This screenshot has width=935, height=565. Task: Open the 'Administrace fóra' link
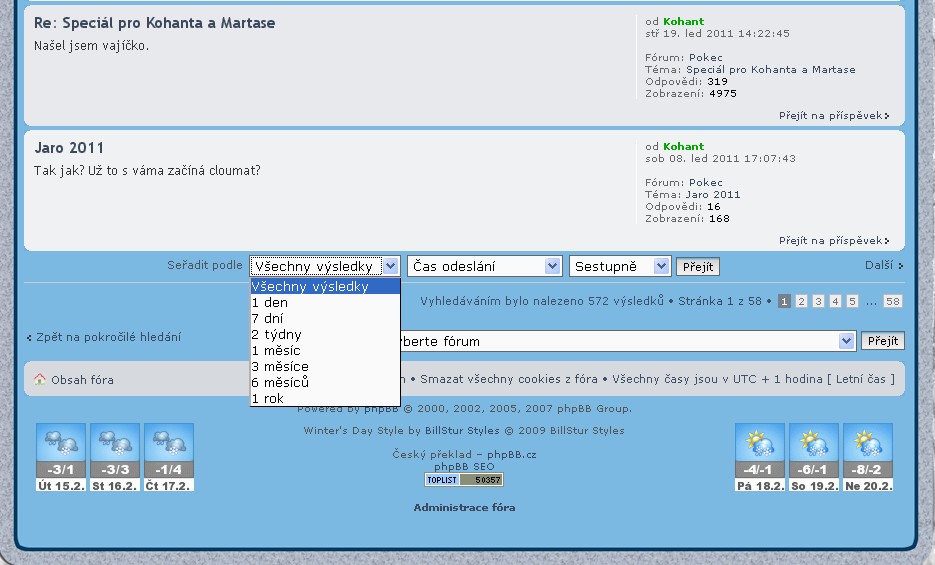(464, 507)
